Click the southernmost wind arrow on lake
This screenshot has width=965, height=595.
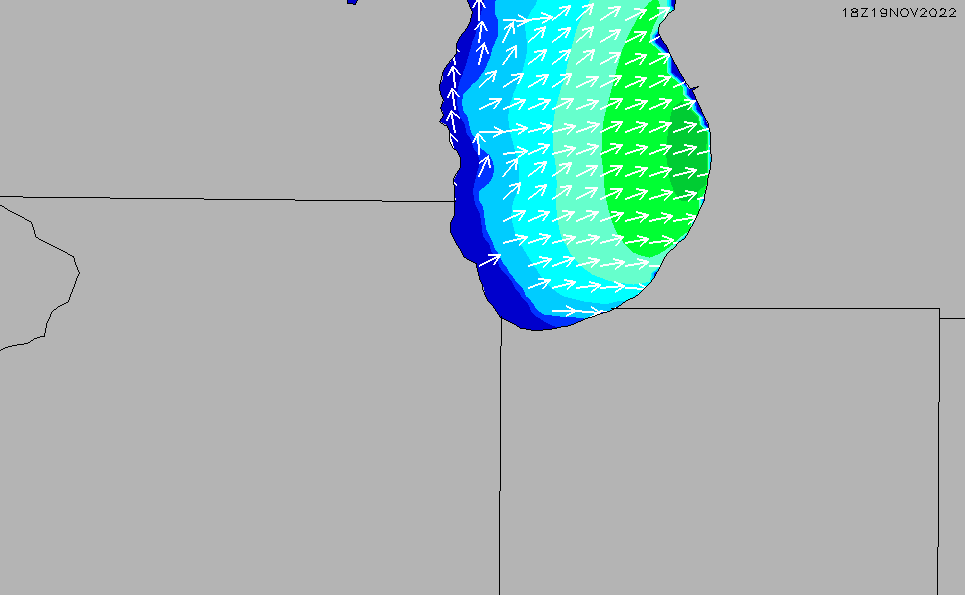click(x=565, y=311)
